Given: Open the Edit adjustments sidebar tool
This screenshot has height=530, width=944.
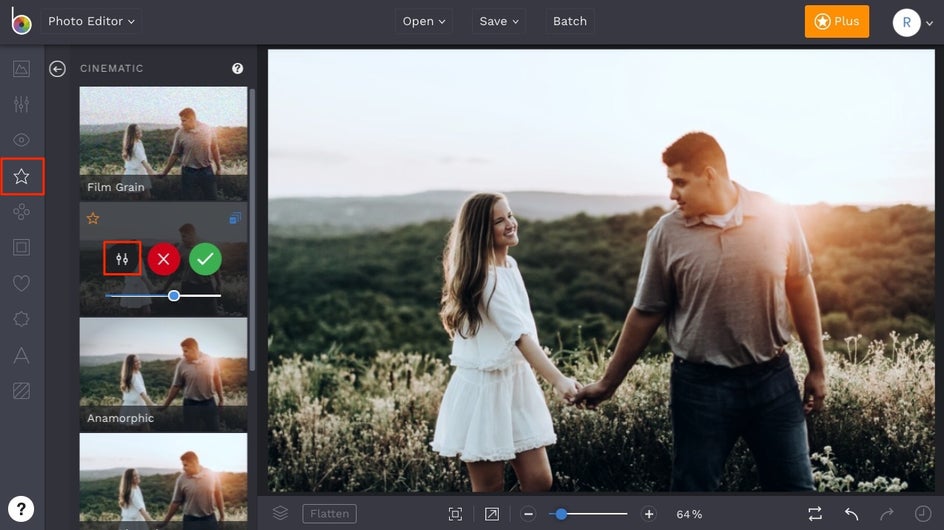Looking at the screenshot, I should (x=21, y=105).
